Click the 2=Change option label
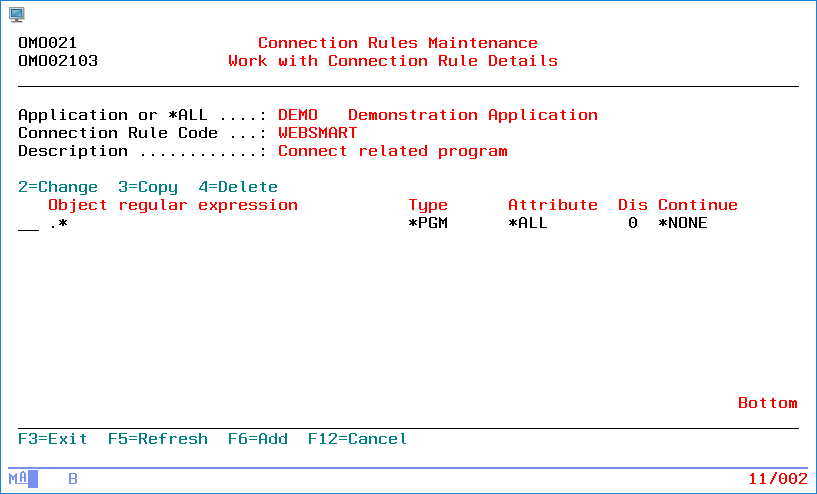 pos(58,187)
